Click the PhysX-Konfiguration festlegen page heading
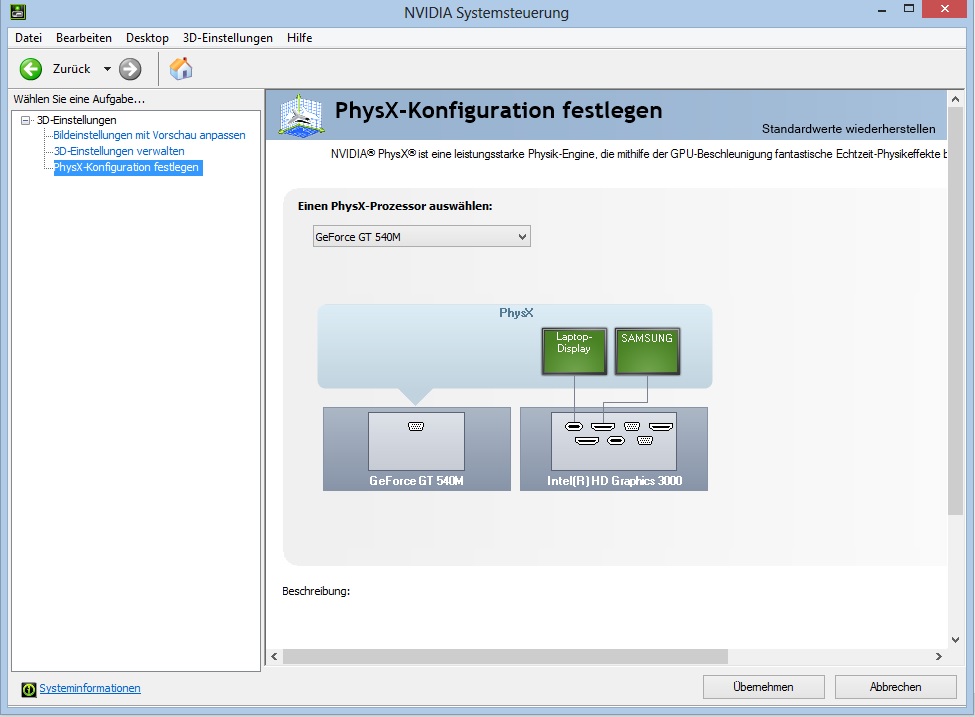This screenshot has height=717, width=975. coord(498,110)
